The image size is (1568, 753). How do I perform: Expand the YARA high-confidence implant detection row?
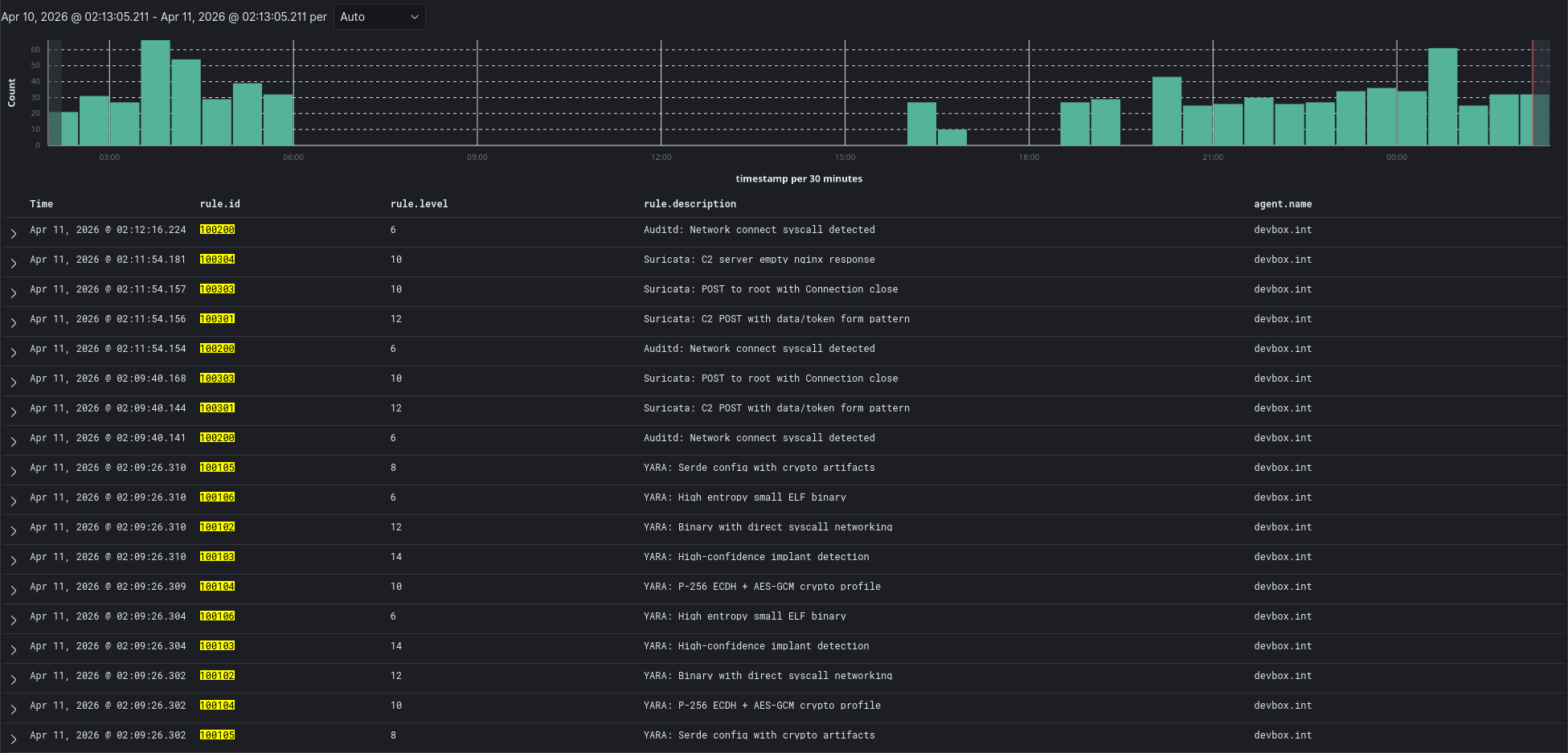tap(13, 560)
